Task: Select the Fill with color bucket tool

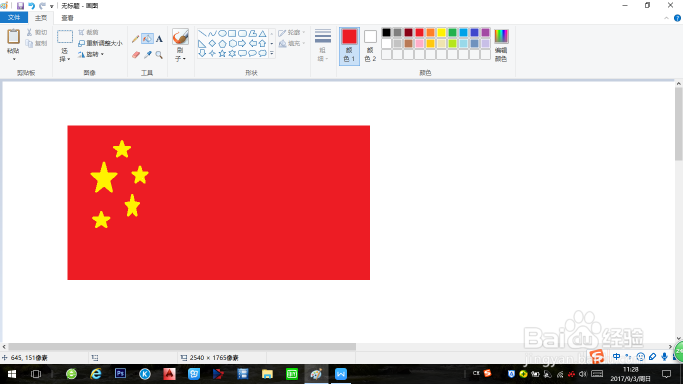Action: pyautogui.click(x=147, y=39)
